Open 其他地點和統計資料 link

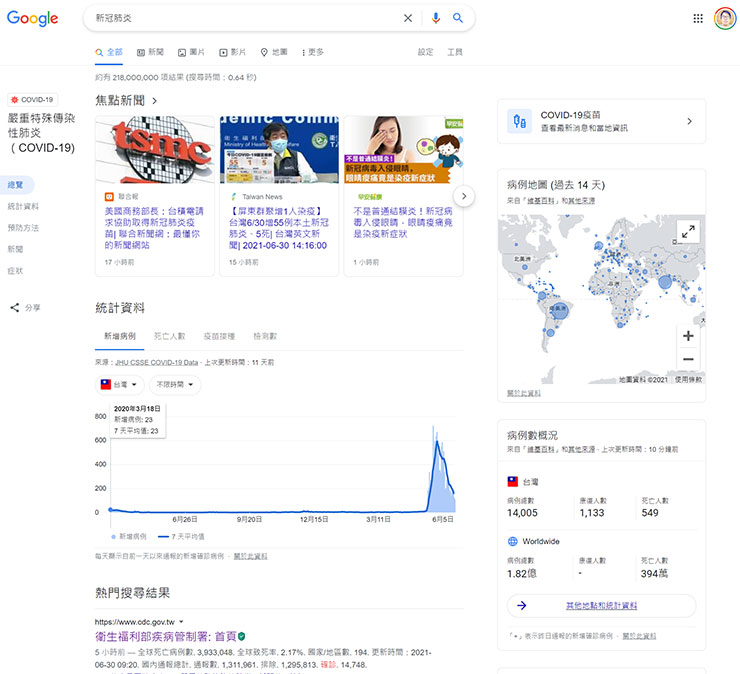click(x=601, y=606)
